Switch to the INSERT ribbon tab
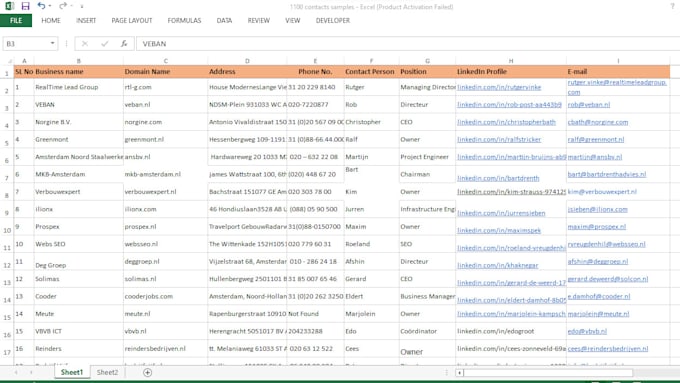The height and width of the screenshot is (383, 680). point(86,20)
